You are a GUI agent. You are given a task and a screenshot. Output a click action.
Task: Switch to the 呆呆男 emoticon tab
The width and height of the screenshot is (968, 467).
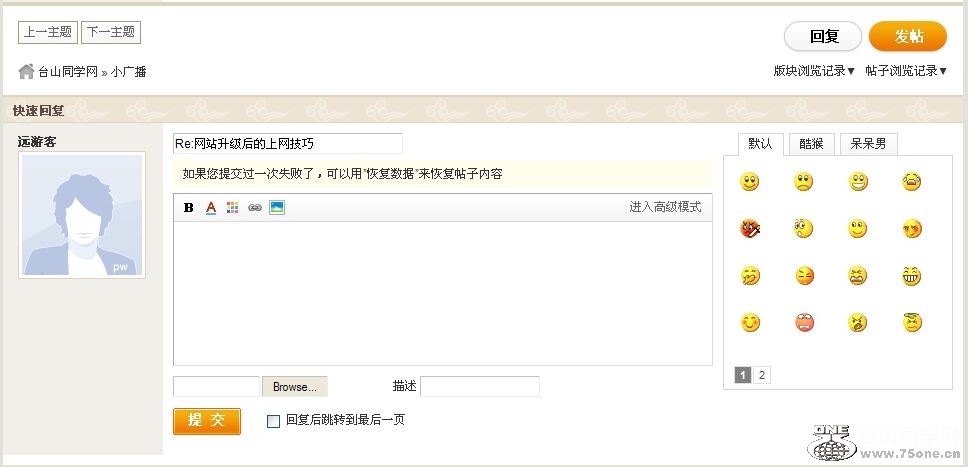(x=868, y=144)
